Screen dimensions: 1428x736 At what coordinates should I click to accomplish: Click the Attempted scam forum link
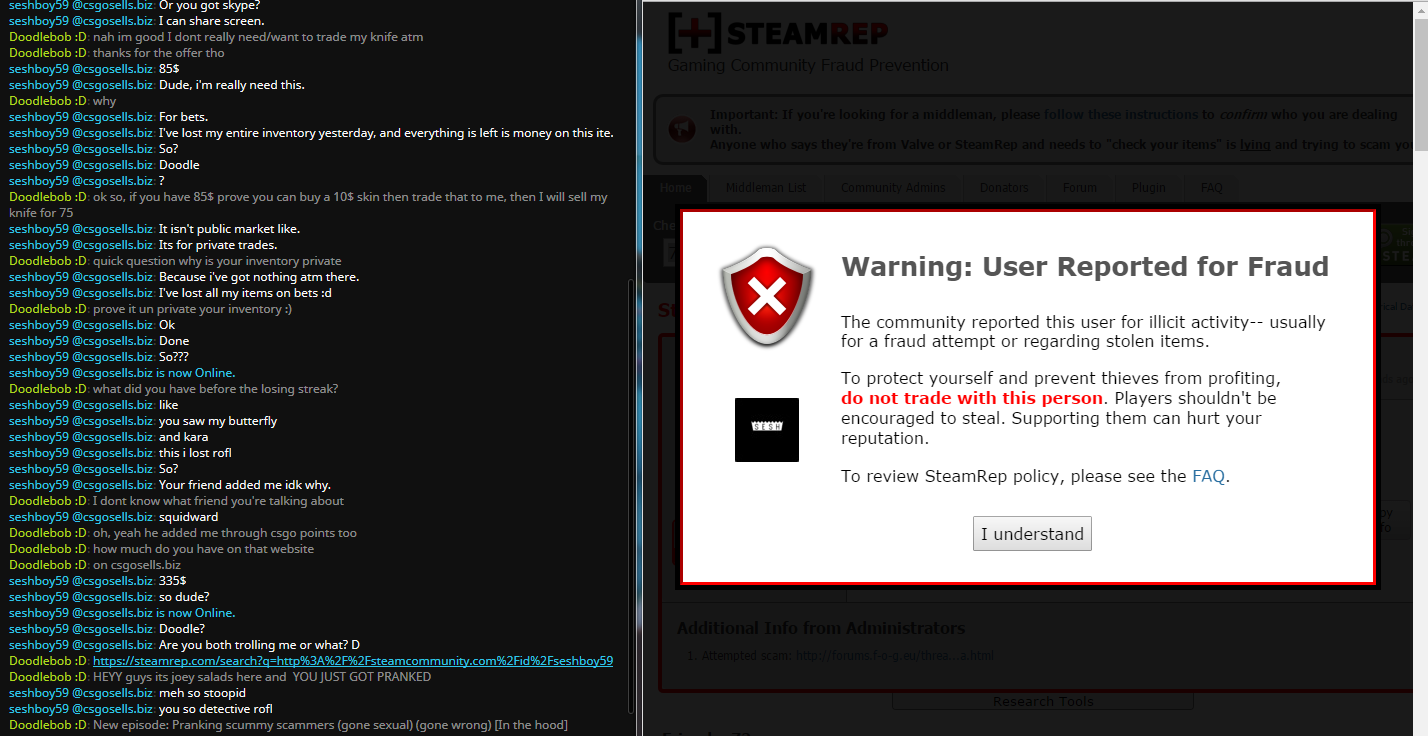[895, 656]
